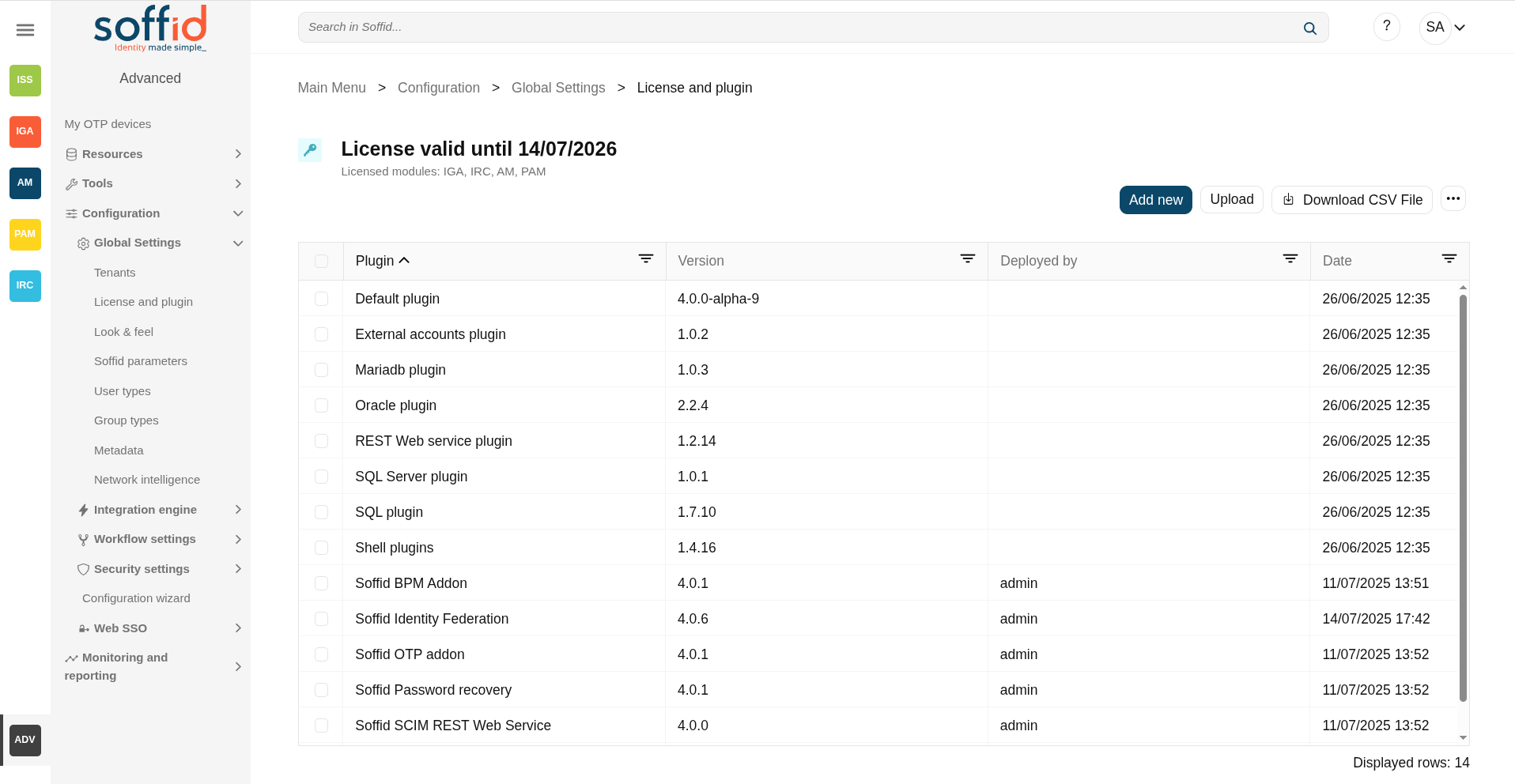1515x784 pixels.
Task: Click the Soffid logo
Action: pos(150,28)
